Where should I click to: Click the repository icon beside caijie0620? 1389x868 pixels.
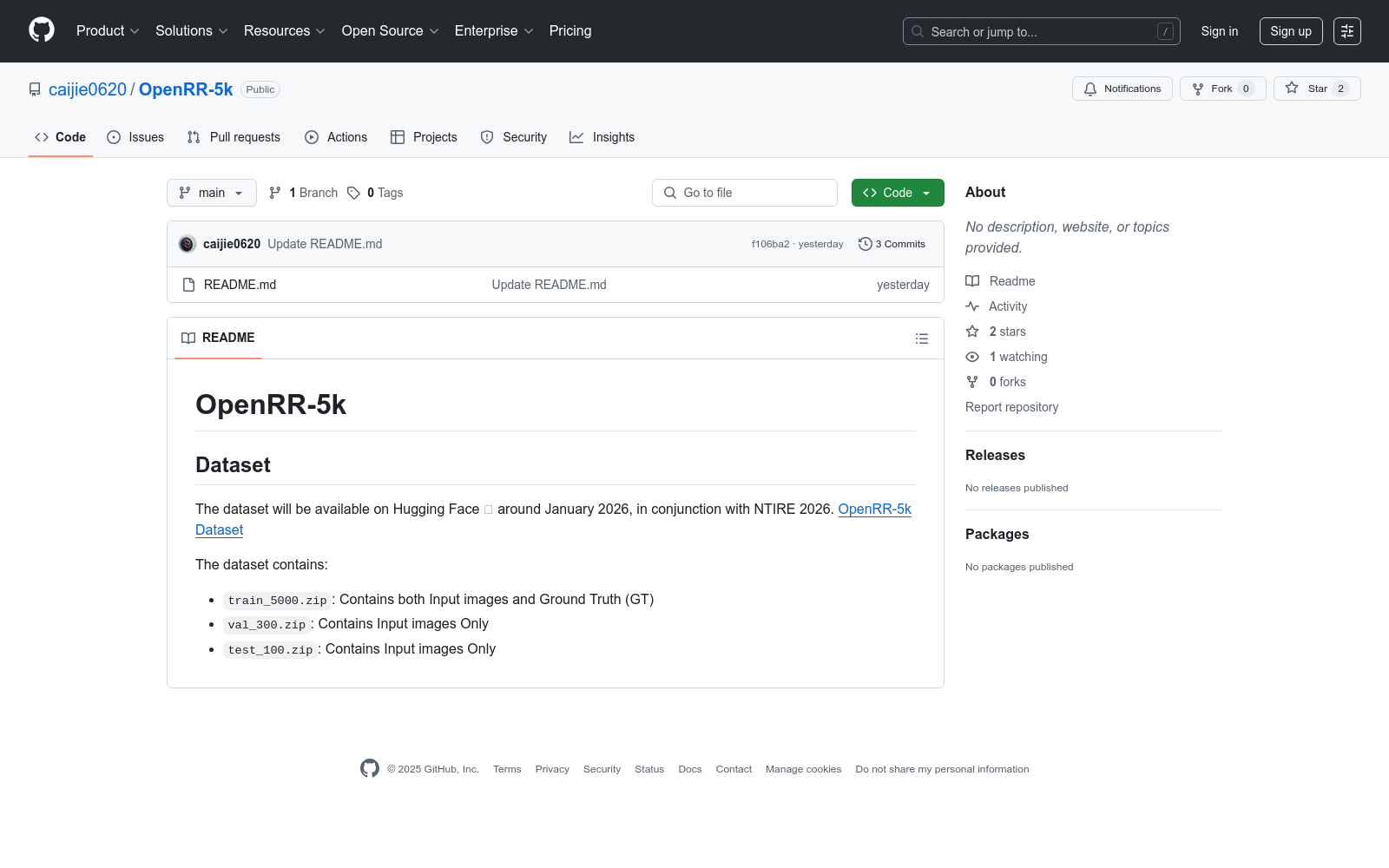tap(35, 89)
